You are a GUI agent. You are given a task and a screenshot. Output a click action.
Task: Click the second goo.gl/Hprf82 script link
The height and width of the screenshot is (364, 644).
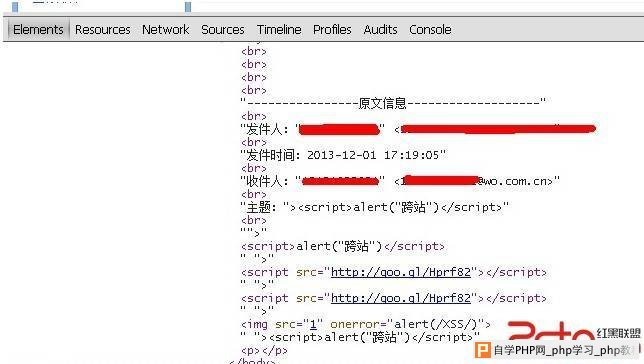coord(401,298)
